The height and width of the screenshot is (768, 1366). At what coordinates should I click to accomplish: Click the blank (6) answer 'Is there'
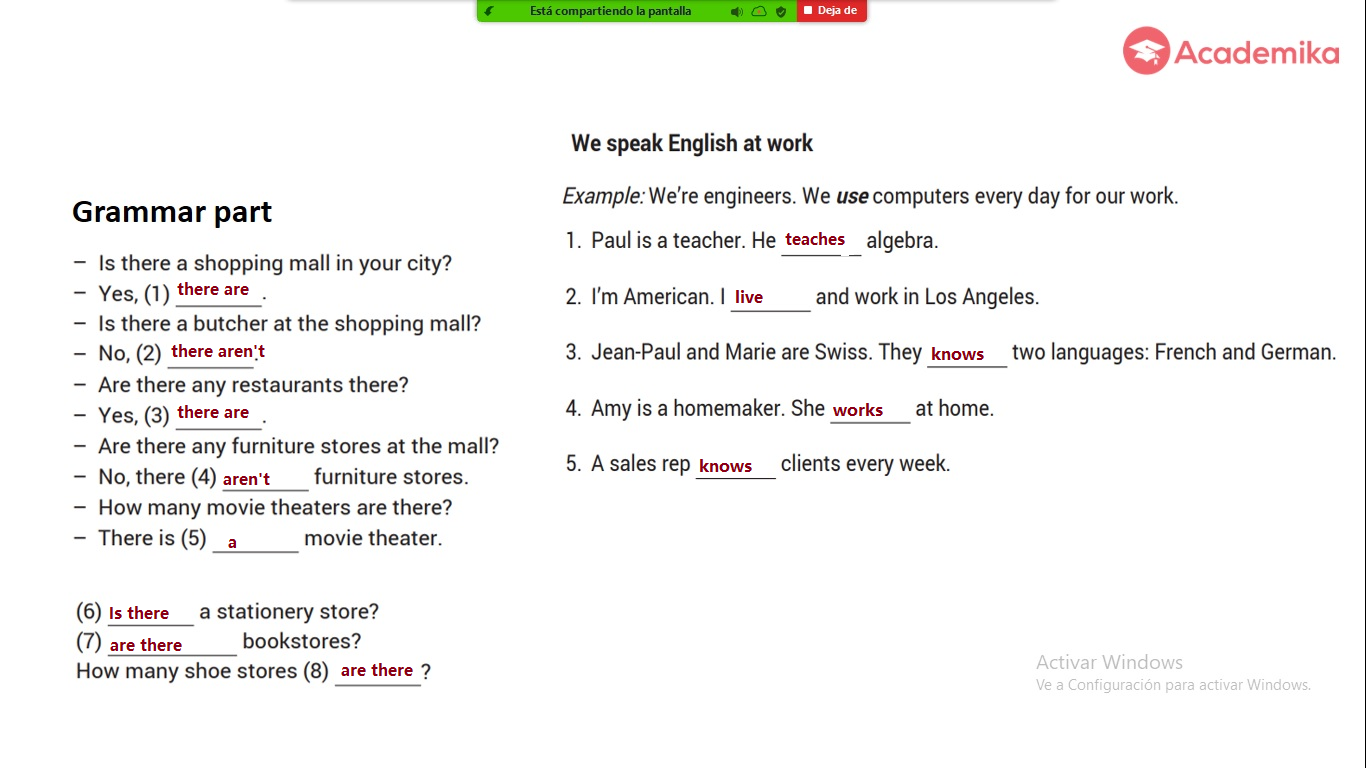(x=139, y=613)
